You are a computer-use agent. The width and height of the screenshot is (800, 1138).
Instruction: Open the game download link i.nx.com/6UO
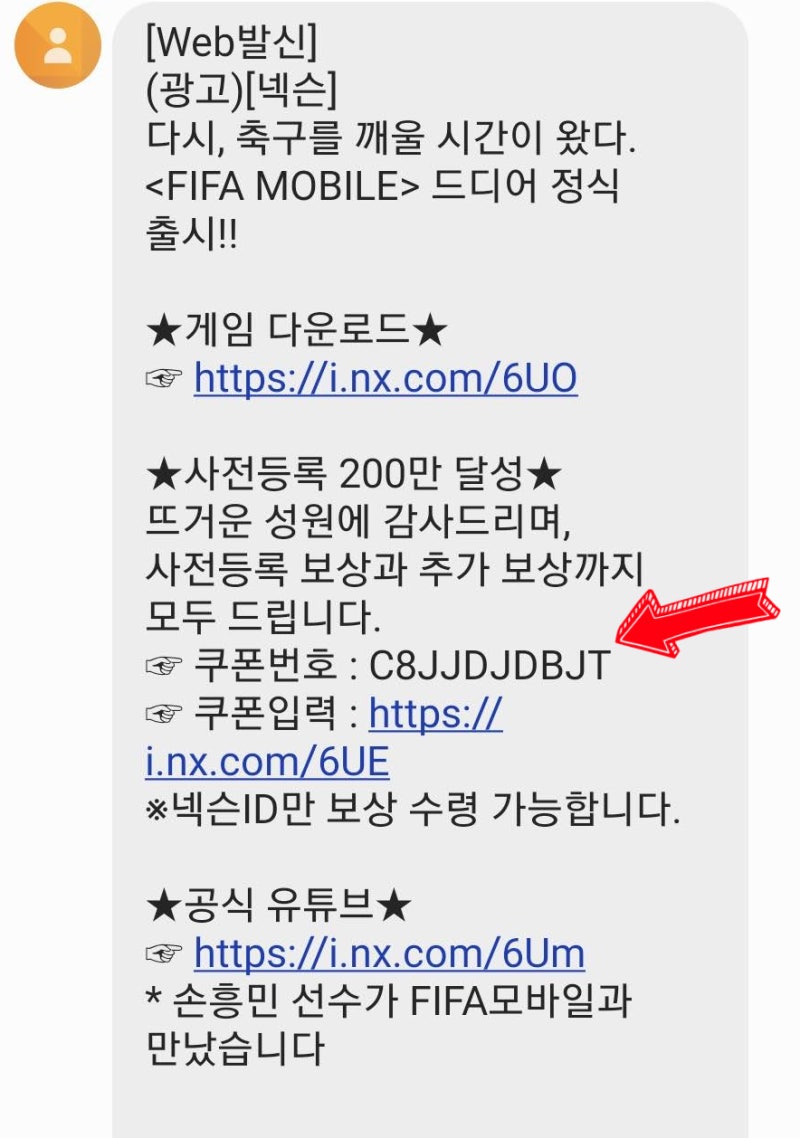click(385, 378)
